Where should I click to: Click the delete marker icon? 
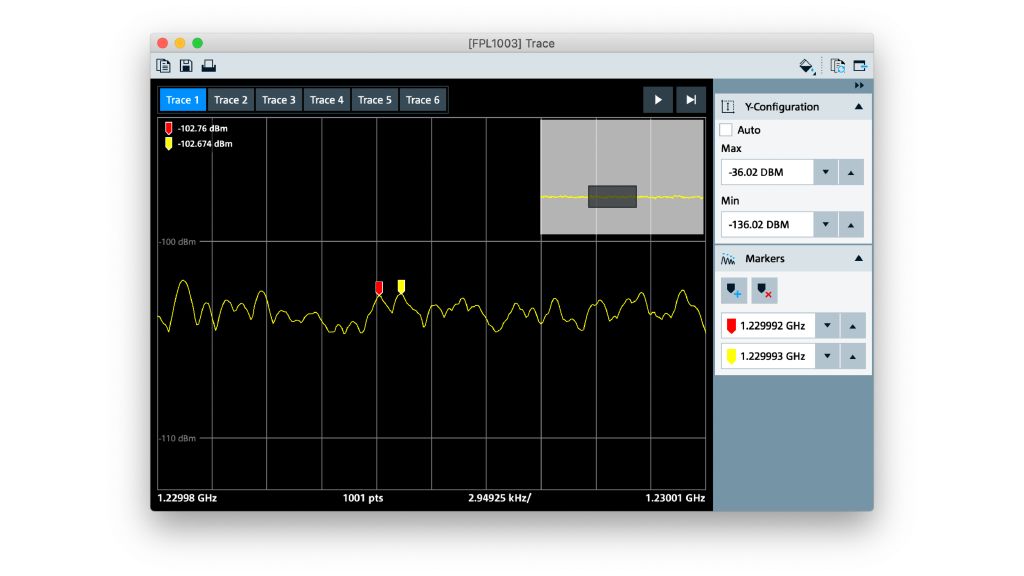pos(764,291)
